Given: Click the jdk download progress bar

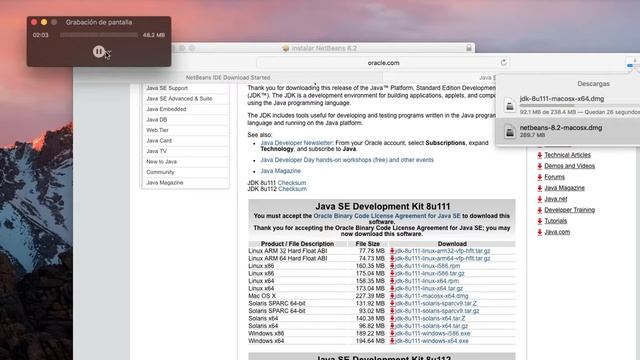Looking at the screenshot, I should pos(580,105).
